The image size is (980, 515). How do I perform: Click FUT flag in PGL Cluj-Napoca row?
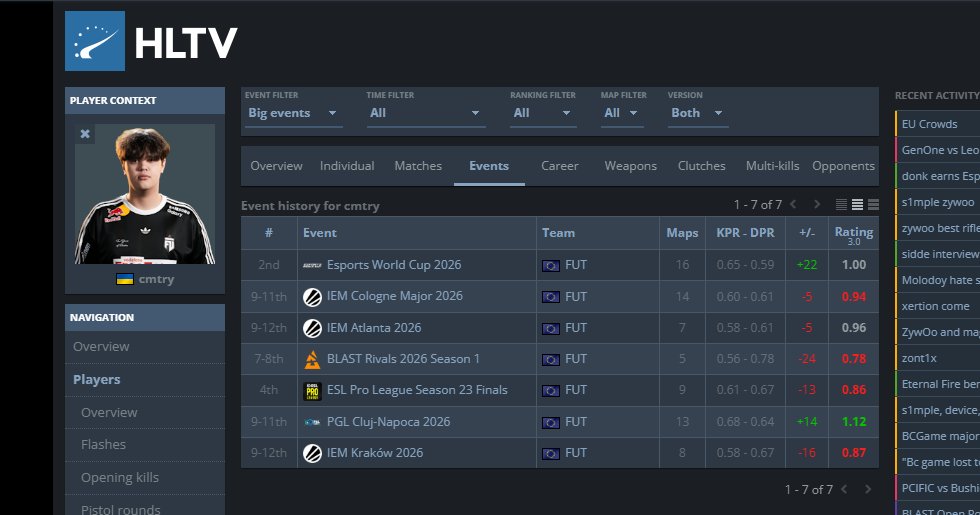[551, 422]
